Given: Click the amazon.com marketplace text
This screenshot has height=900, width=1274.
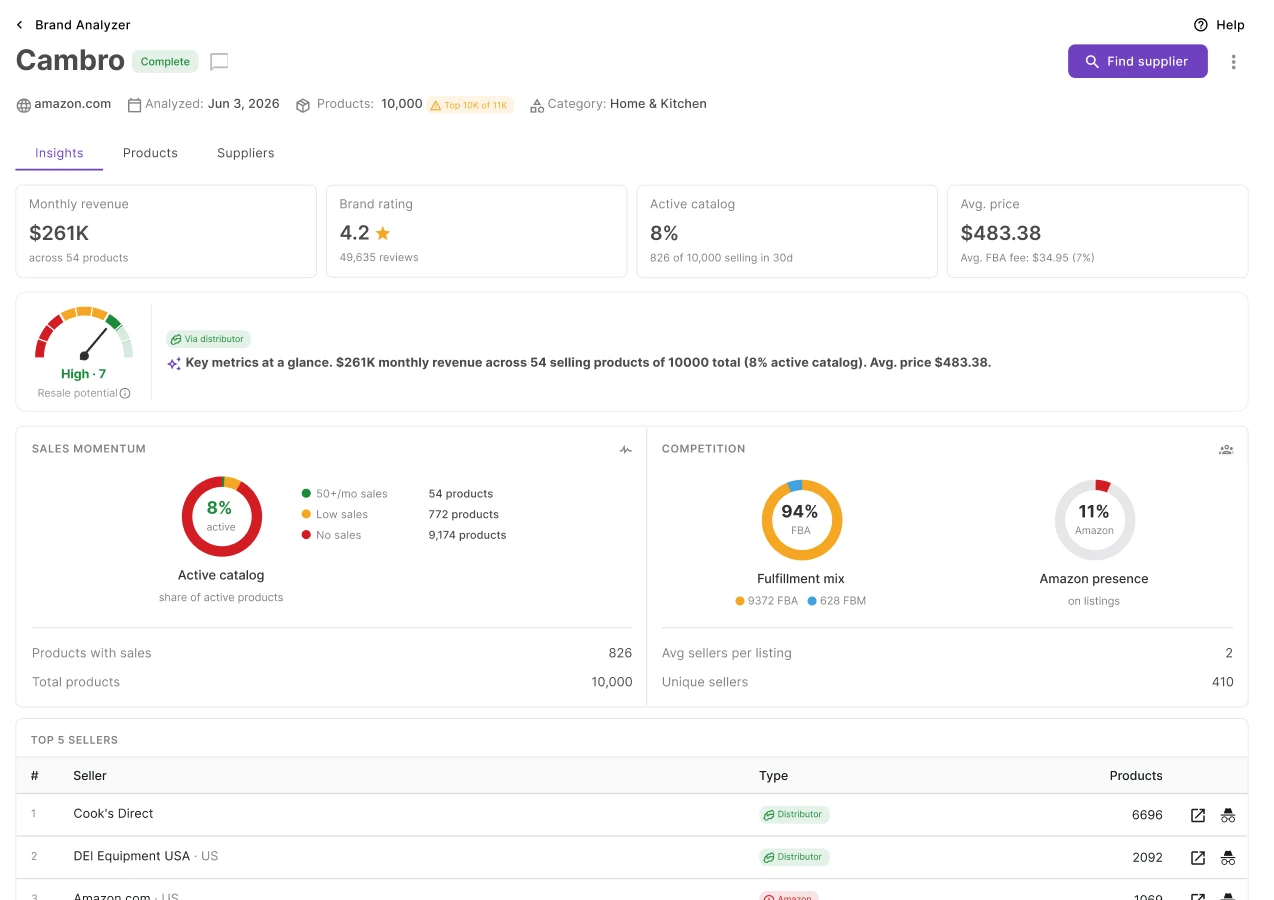Looking at the screenshot, I should (x=73, y=104).
